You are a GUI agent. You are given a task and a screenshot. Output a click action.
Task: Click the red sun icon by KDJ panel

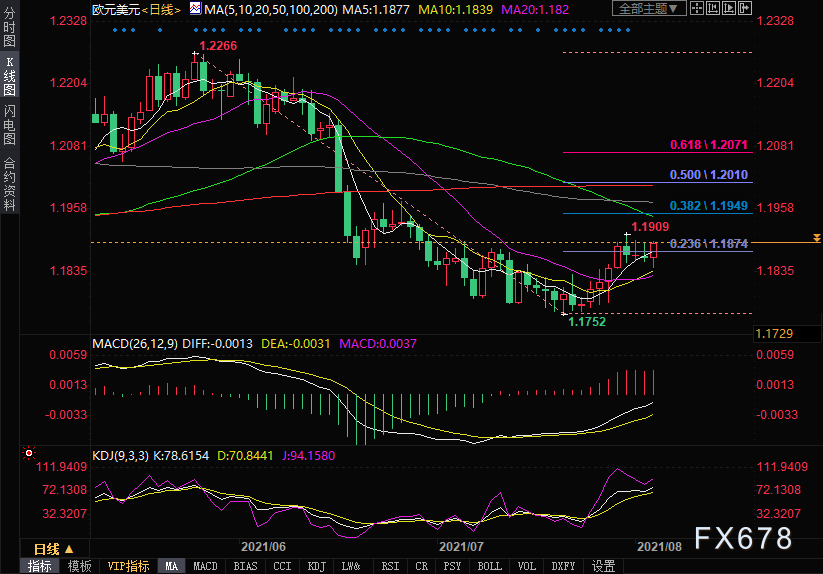pos(29,453)
